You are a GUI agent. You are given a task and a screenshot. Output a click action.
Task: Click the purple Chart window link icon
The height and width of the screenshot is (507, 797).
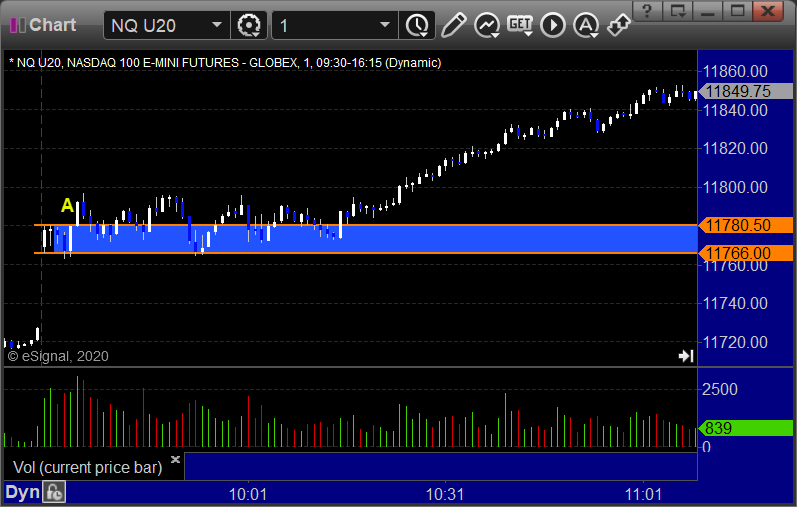point(18,25)
